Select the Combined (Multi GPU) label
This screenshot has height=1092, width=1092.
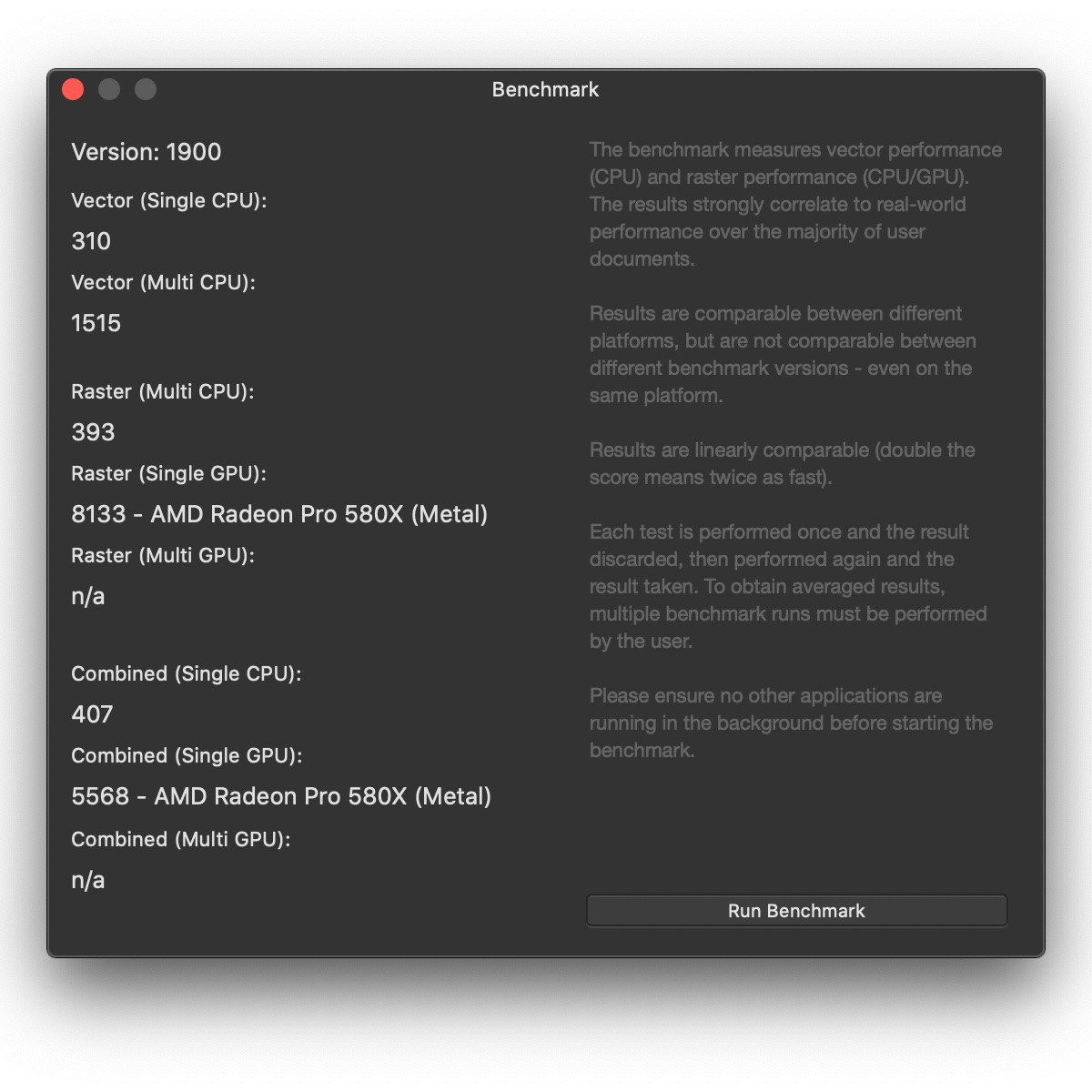tap(181, 840)
